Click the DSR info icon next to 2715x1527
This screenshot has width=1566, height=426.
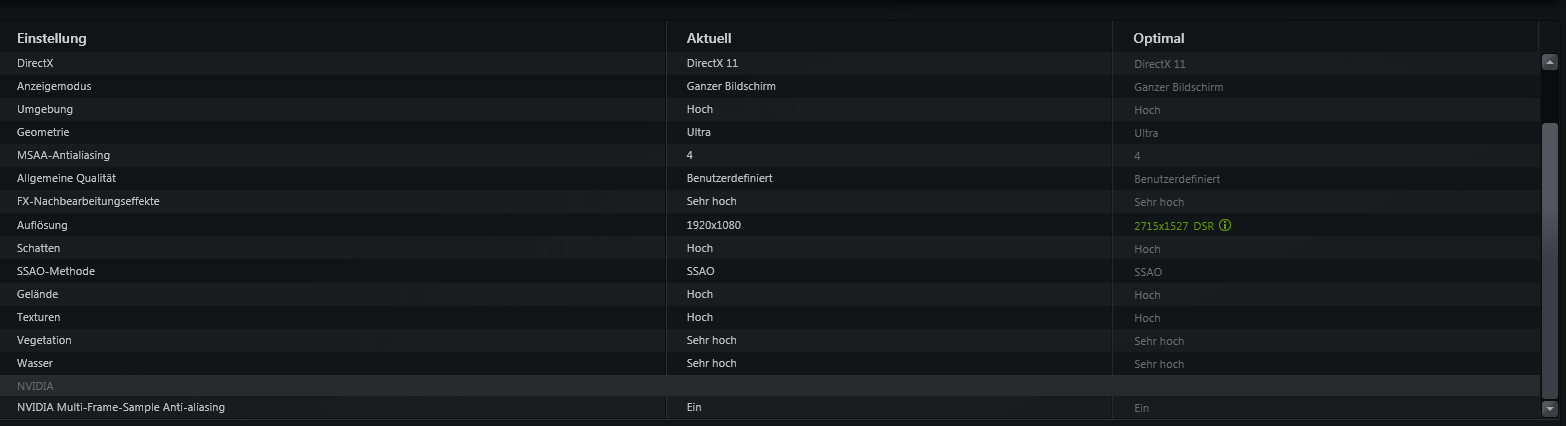click(1225, 225)
